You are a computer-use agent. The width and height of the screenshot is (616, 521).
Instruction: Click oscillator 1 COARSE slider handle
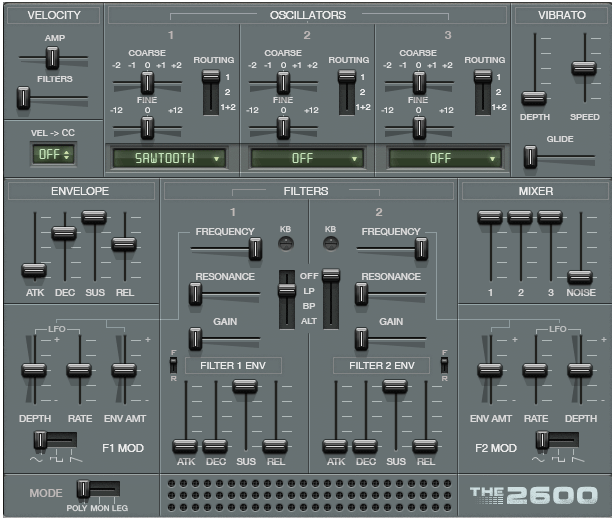tap(147, 83)
